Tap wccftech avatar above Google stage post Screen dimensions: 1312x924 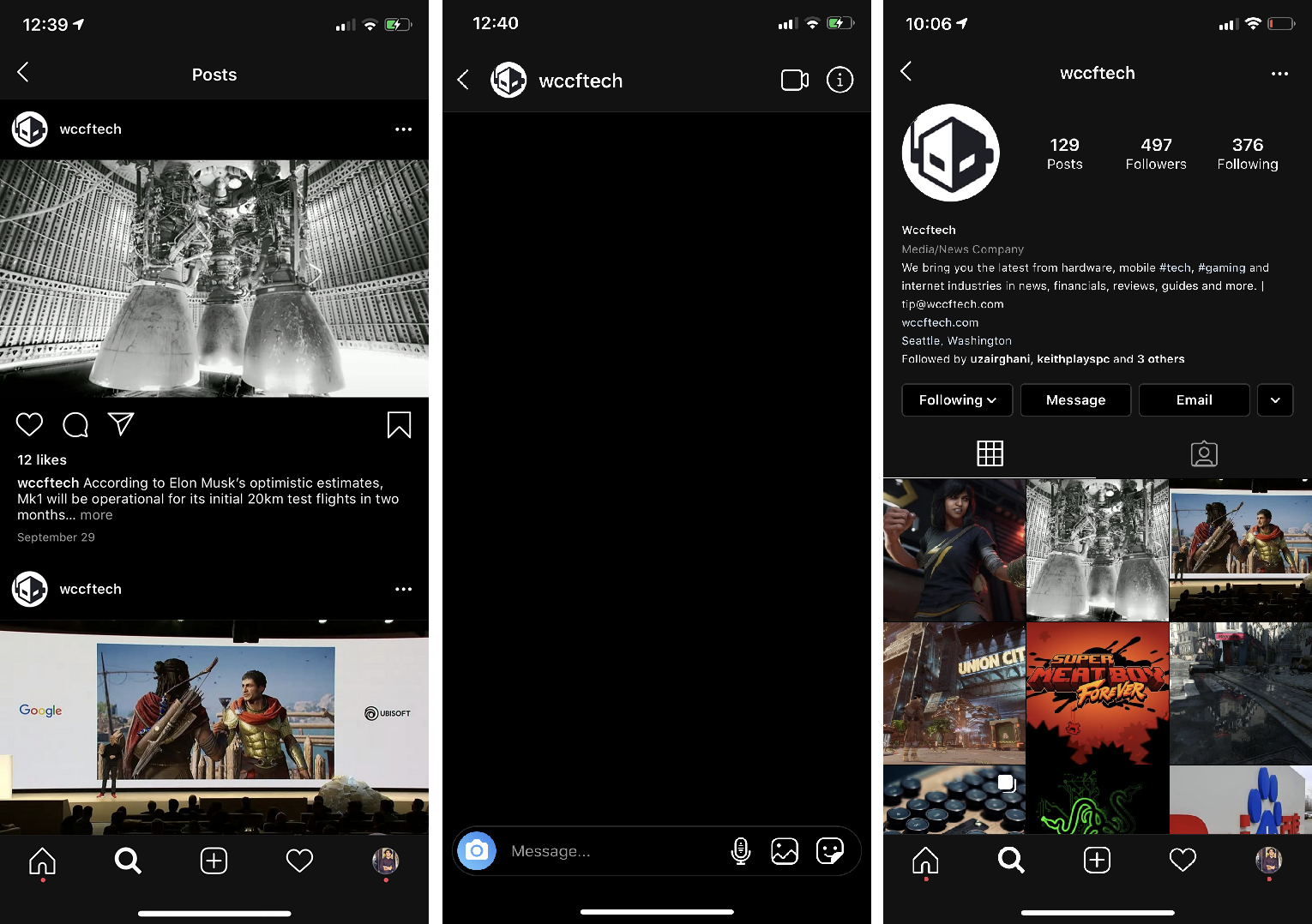pyautogui.click(x=30, y=589)
